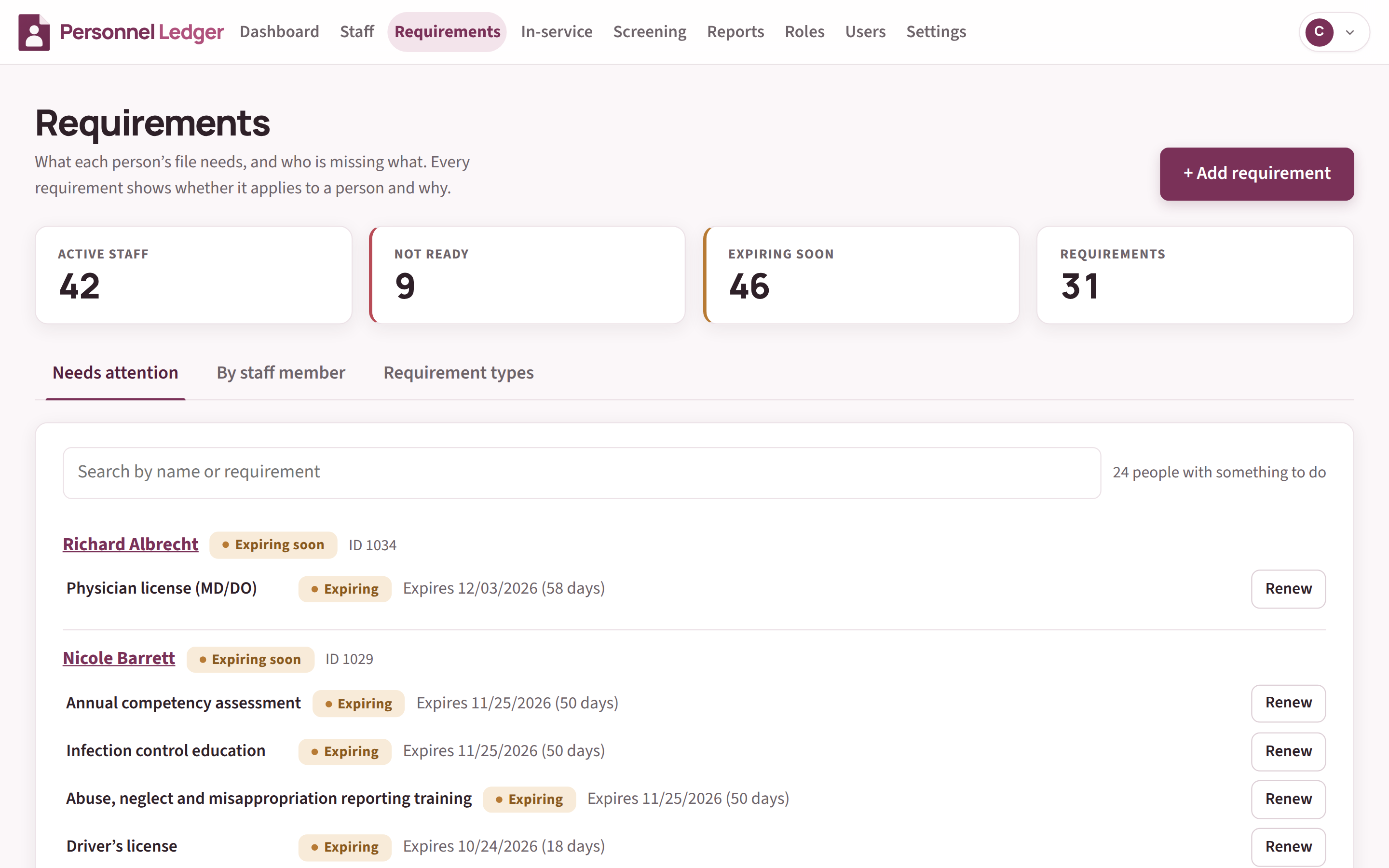Click the 24 people with something to do text
Viewport: 1389px width, 868px height.
click(x=1219, y=473)
